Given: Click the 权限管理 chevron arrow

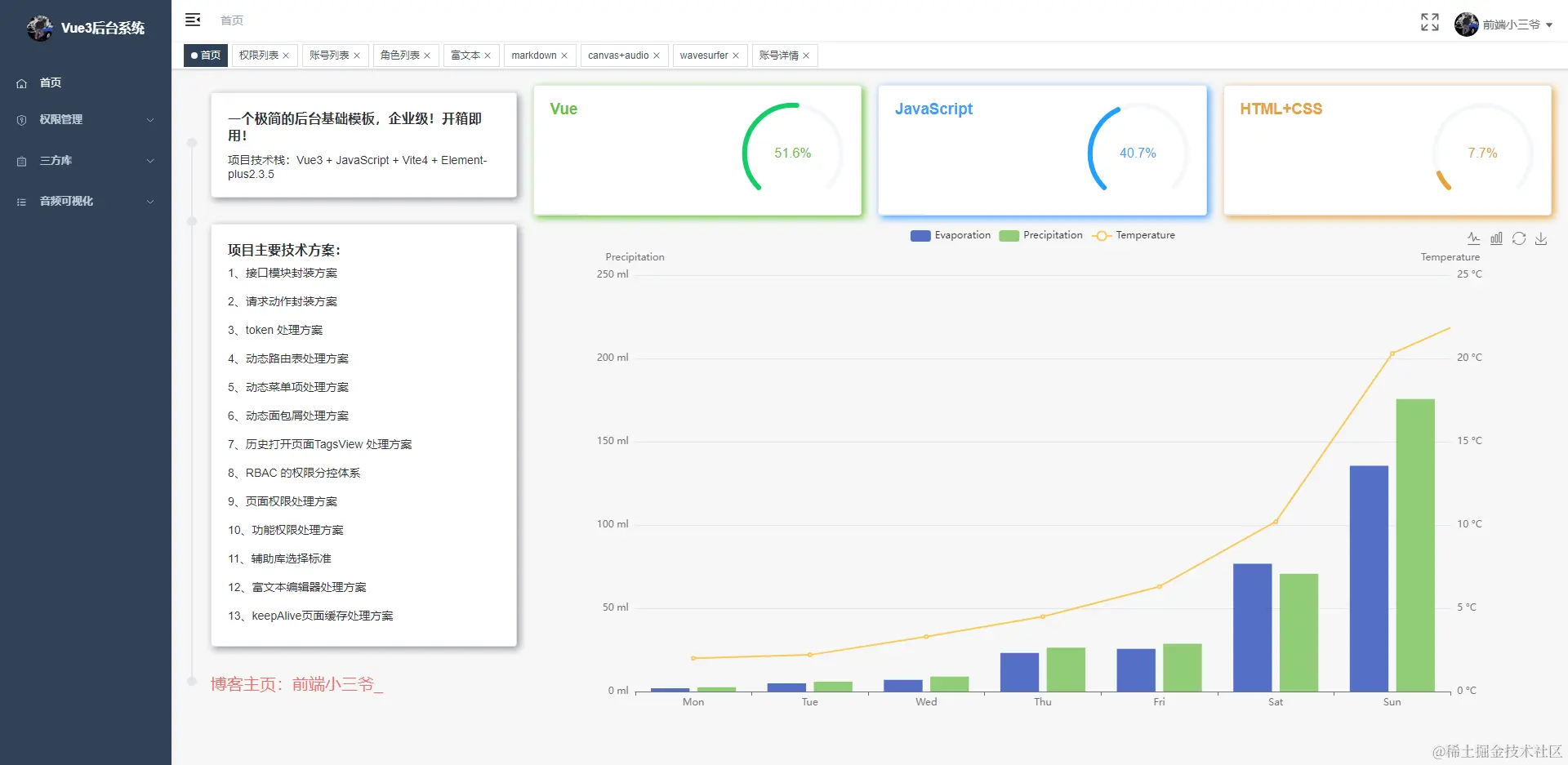Looking at the screenshot, I should click(x=150, y=120).
